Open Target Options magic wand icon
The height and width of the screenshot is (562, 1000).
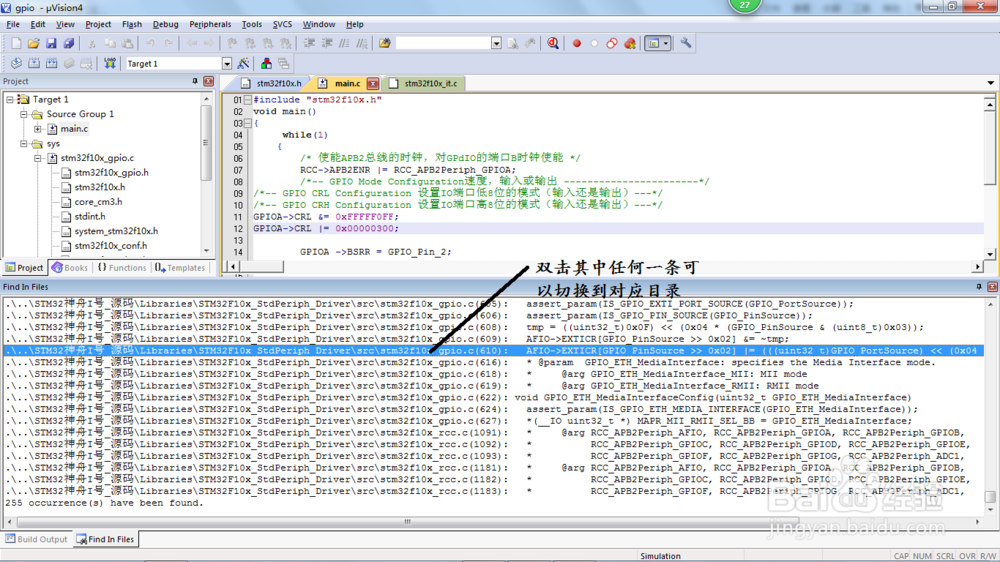[243, 64]
